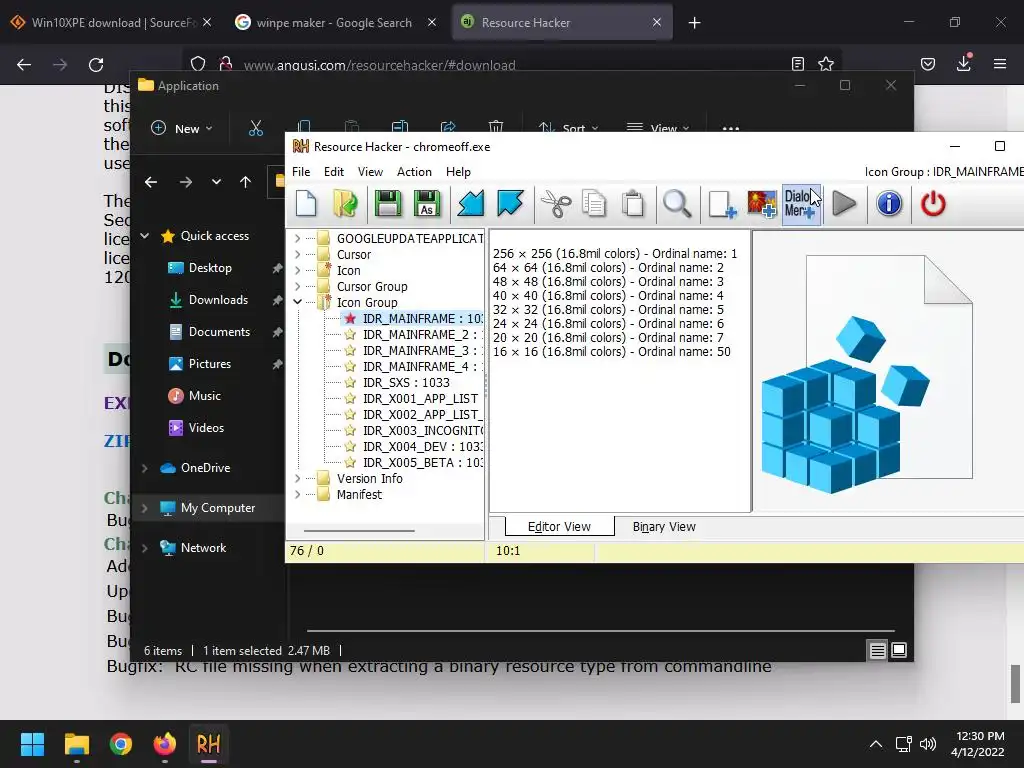Viewport: 1024px width, 768px height.
Task: Switch to the Binary View tab
Action: (664, 526)
